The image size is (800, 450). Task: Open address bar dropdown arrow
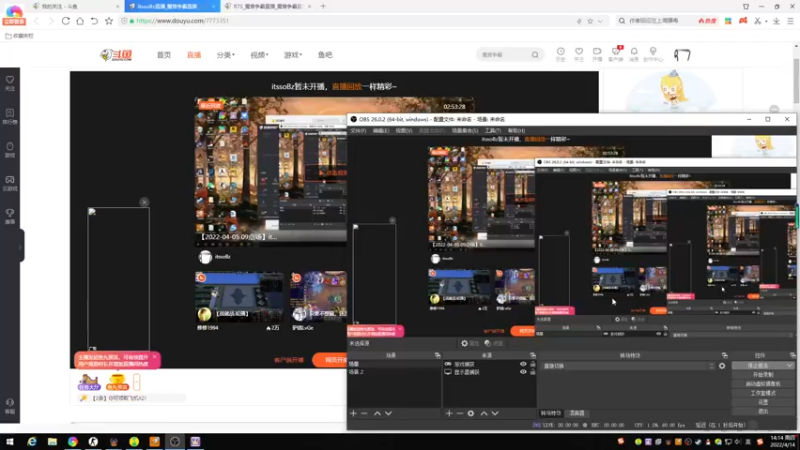[x=600, y=21]
